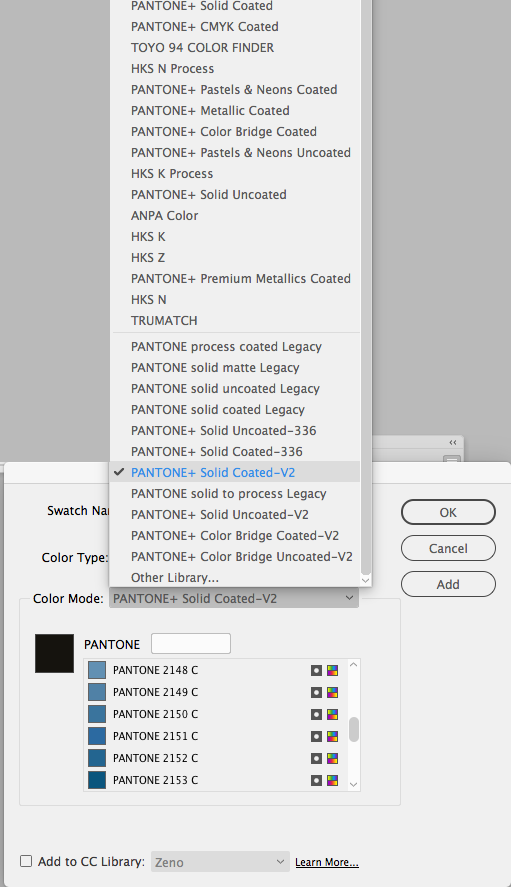Image resolution: width=511 pixels, height=887 pixels.
Task: Click spot color icon for PANTONE 2151 C
Action: click(x=316, y=737)
